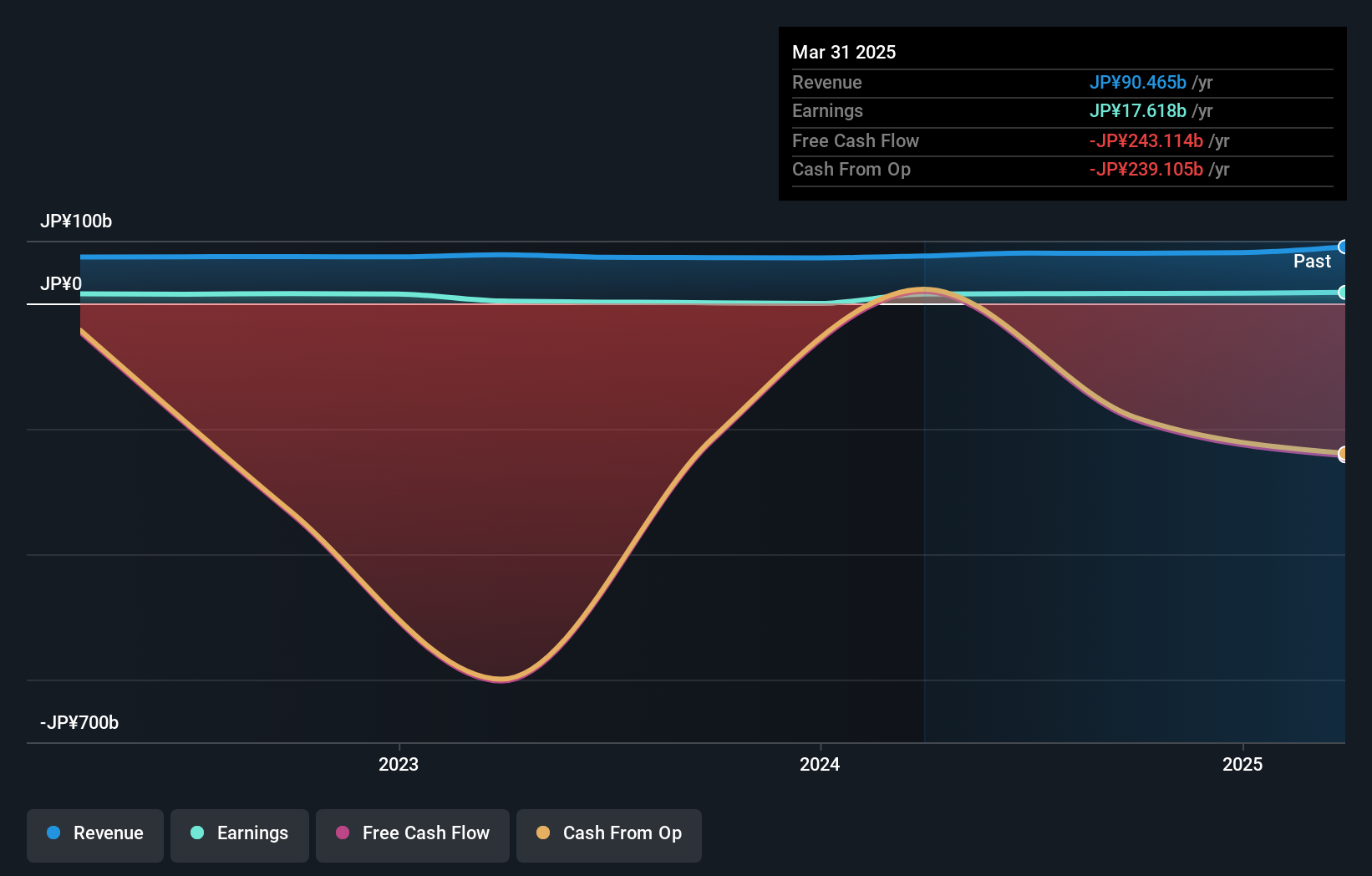Image resolution: width=1372 pixels, height=876 pixels.
Task: Click the 2023 x-axis label
Action: pyautogui.click(x=399, y=764)
